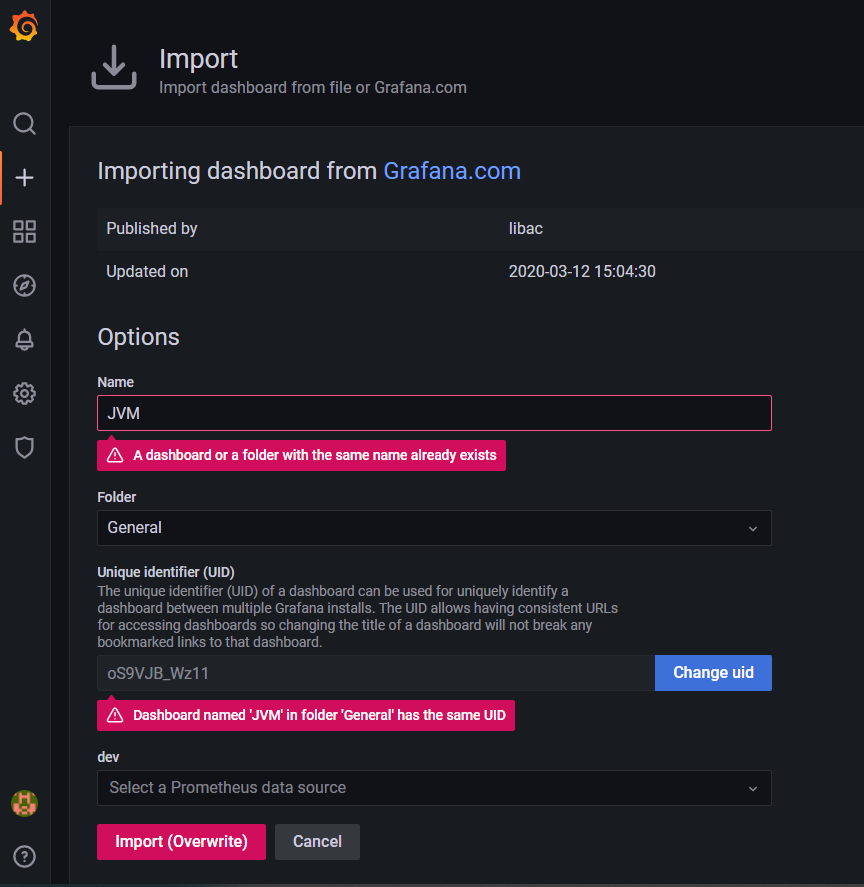Click the publisher name libac
This screenshot has height=887, width=864.
(x=526, y=229)
